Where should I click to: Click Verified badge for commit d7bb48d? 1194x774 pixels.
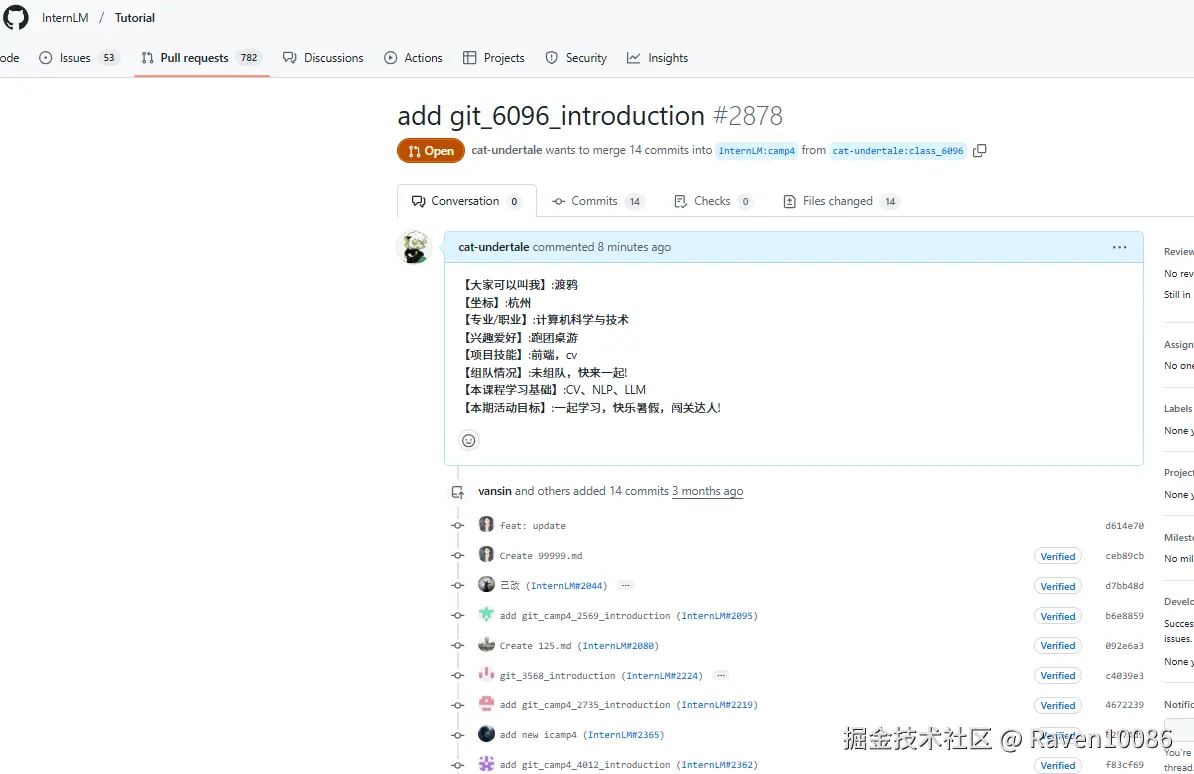coord(1058,586)
